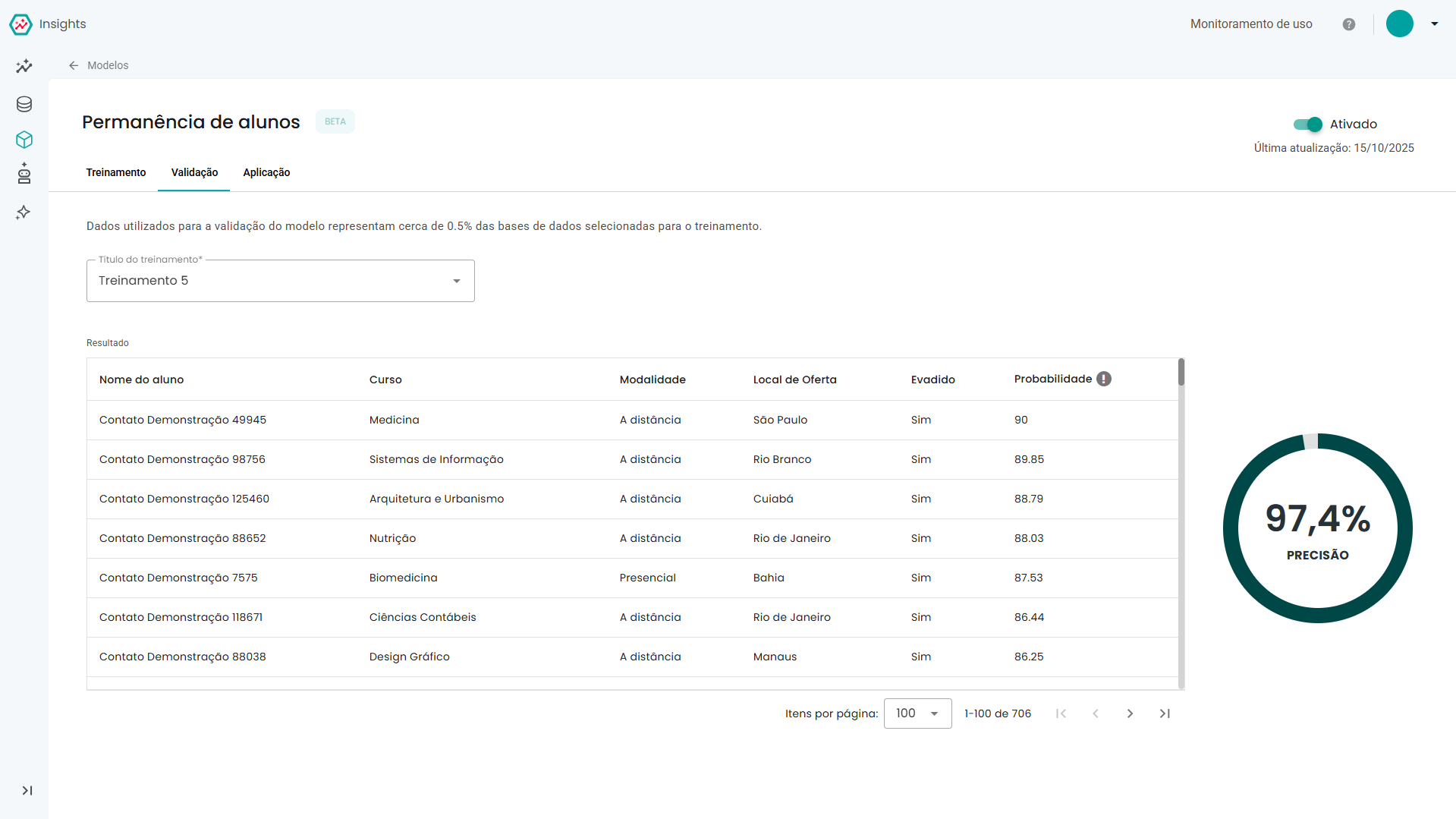Select Contato Demonstração 88652 row
Image resolution: width=1456 pixels, height=819 pixels.
click(x=633, y=538)
